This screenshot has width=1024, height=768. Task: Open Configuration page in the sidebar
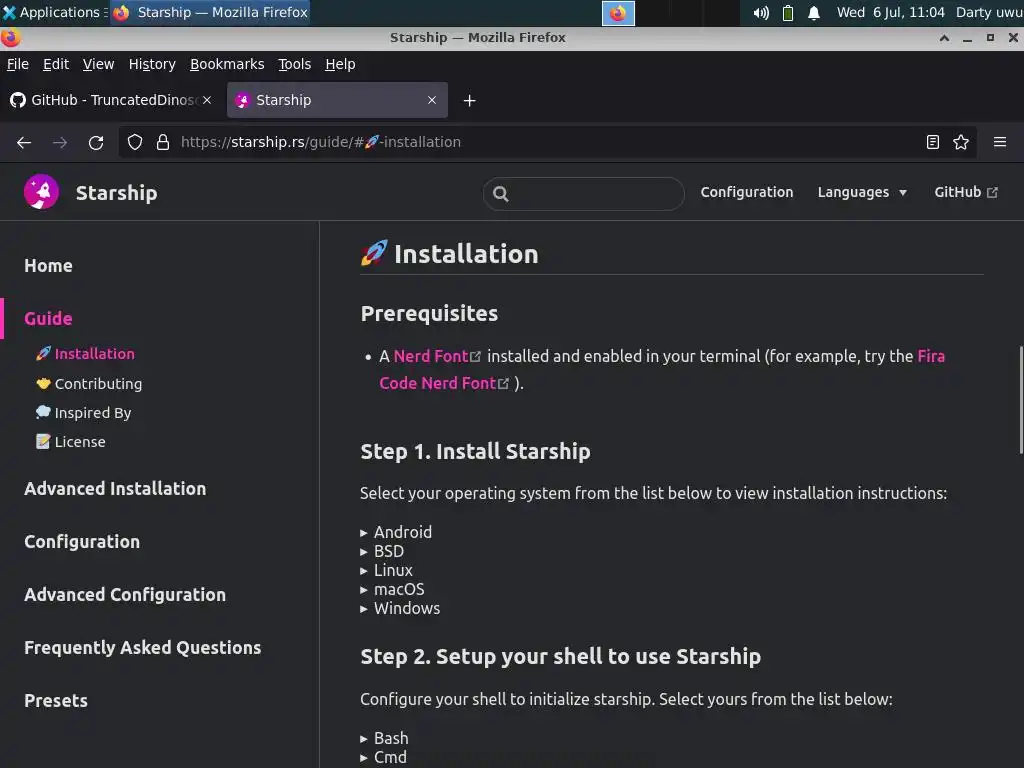click(82, 541)
